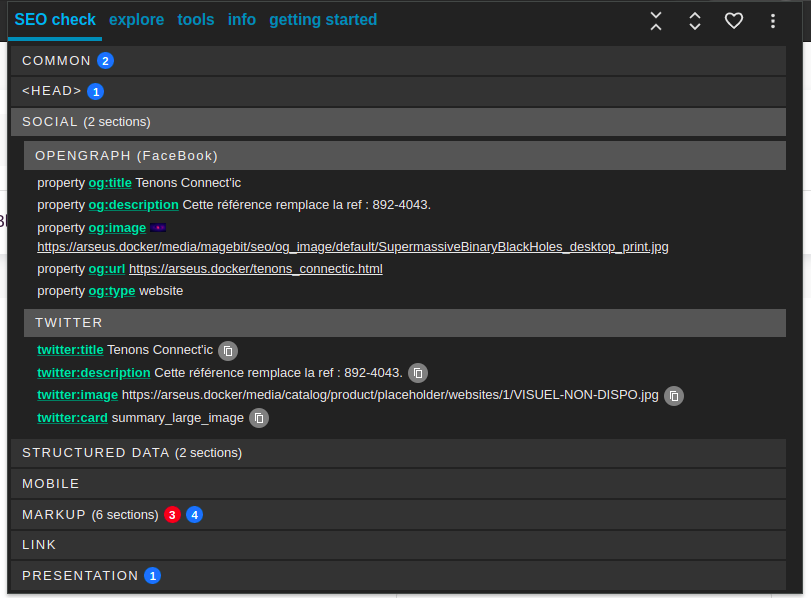The width and height of the screenshot is (811, 598).
Task: Open the og:url hyperlink
Action: (x=256, y=268)
